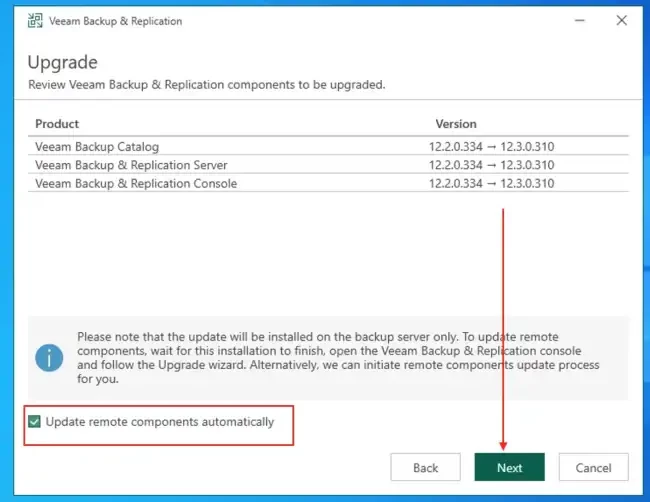Click the Upgrade heading text

pyautogui.click(x=63, y=63)
